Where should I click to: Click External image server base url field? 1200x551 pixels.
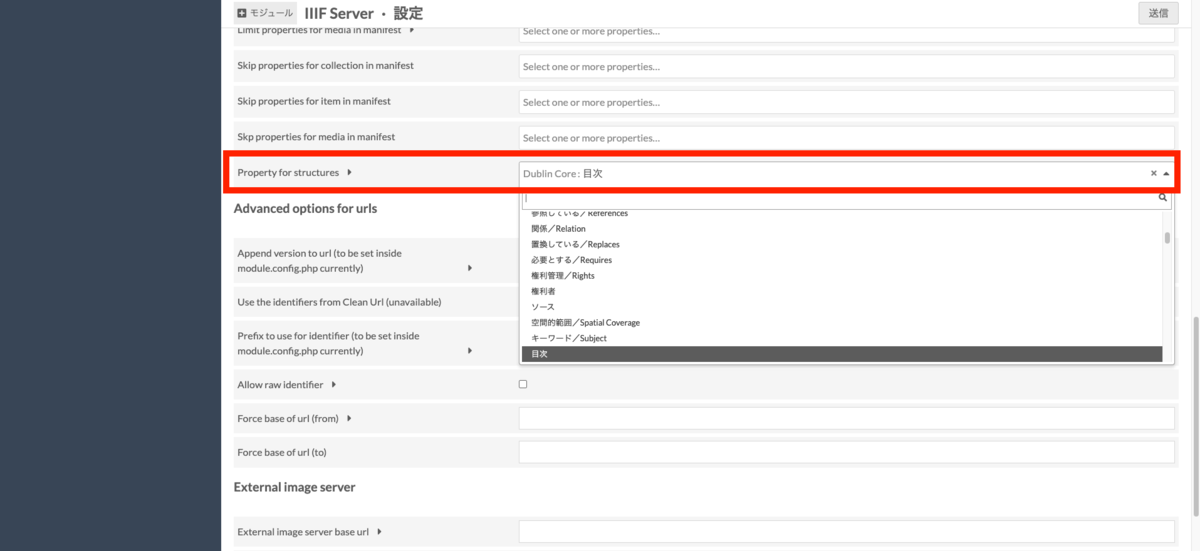pos(846,532)
